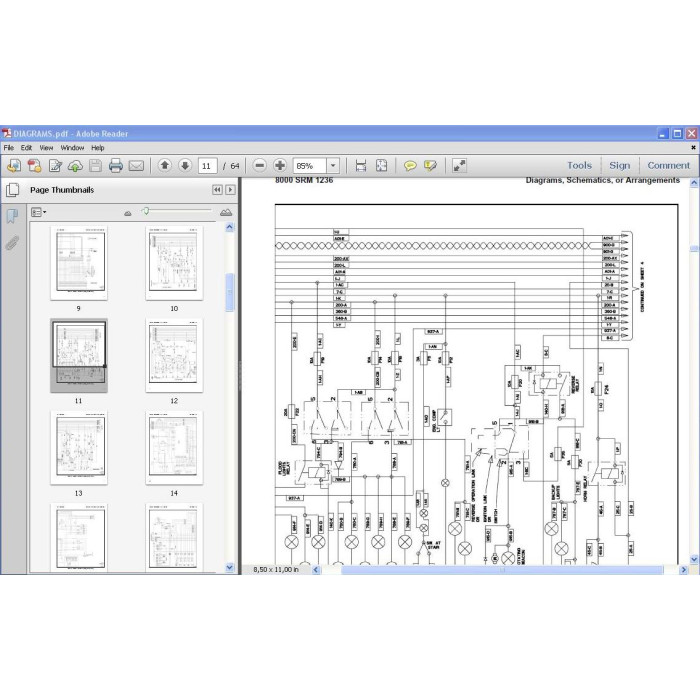This screenshot has height=700, width=700.
Task: Open the Sign pane
Action: tap(620, 165)
